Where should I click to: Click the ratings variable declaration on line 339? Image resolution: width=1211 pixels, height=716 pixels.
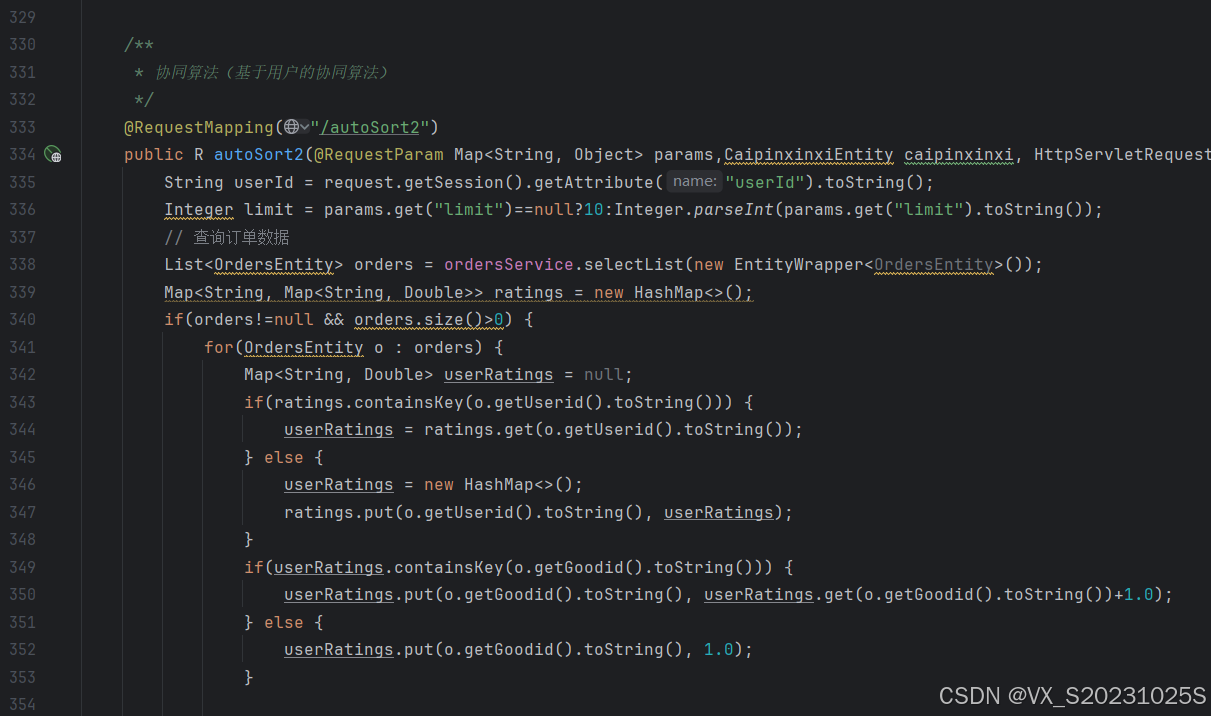[529, 292]
